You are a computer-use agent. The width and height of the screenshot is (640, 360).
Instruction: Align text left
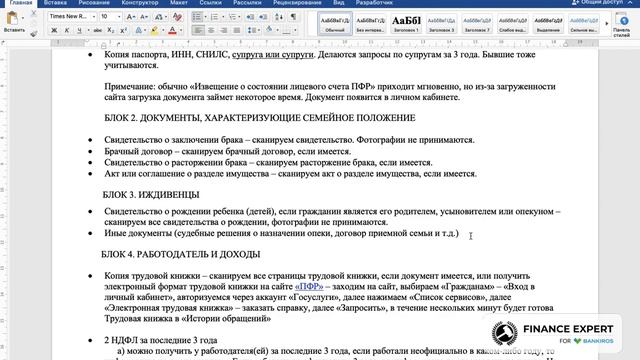tap(198, 30)
